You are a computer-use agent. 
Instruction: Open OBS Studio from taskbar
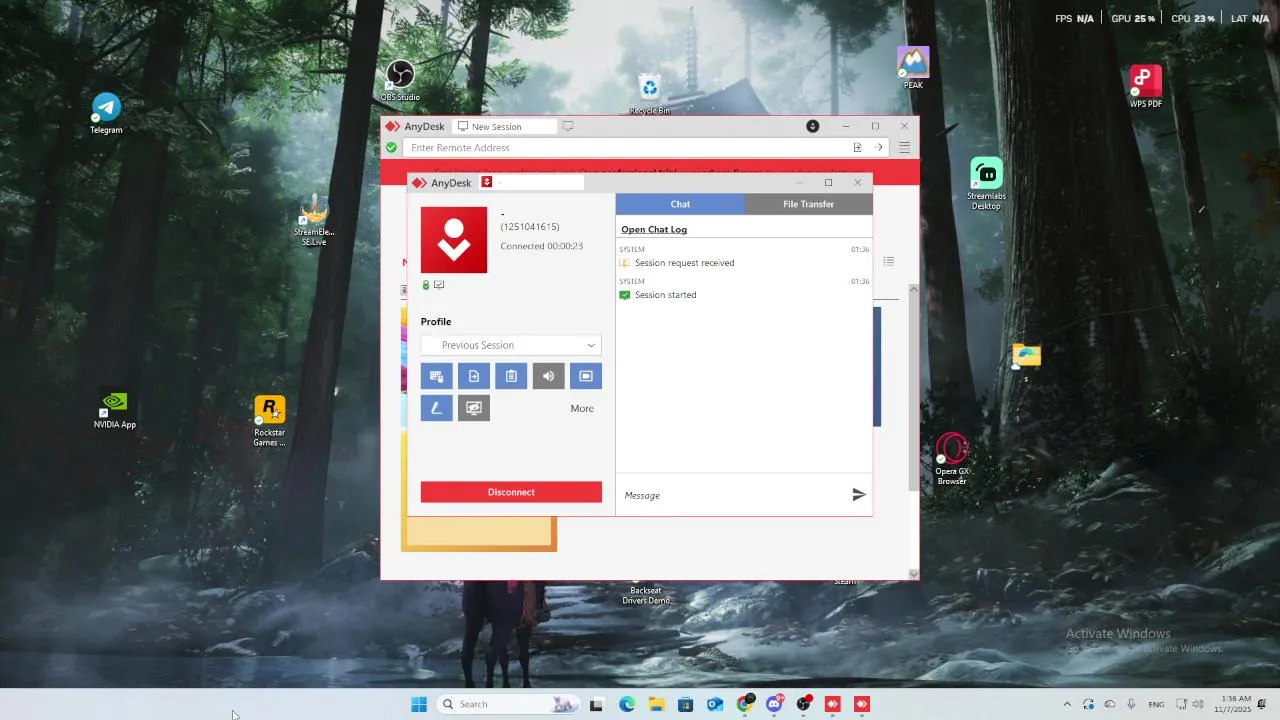[803, 704]
